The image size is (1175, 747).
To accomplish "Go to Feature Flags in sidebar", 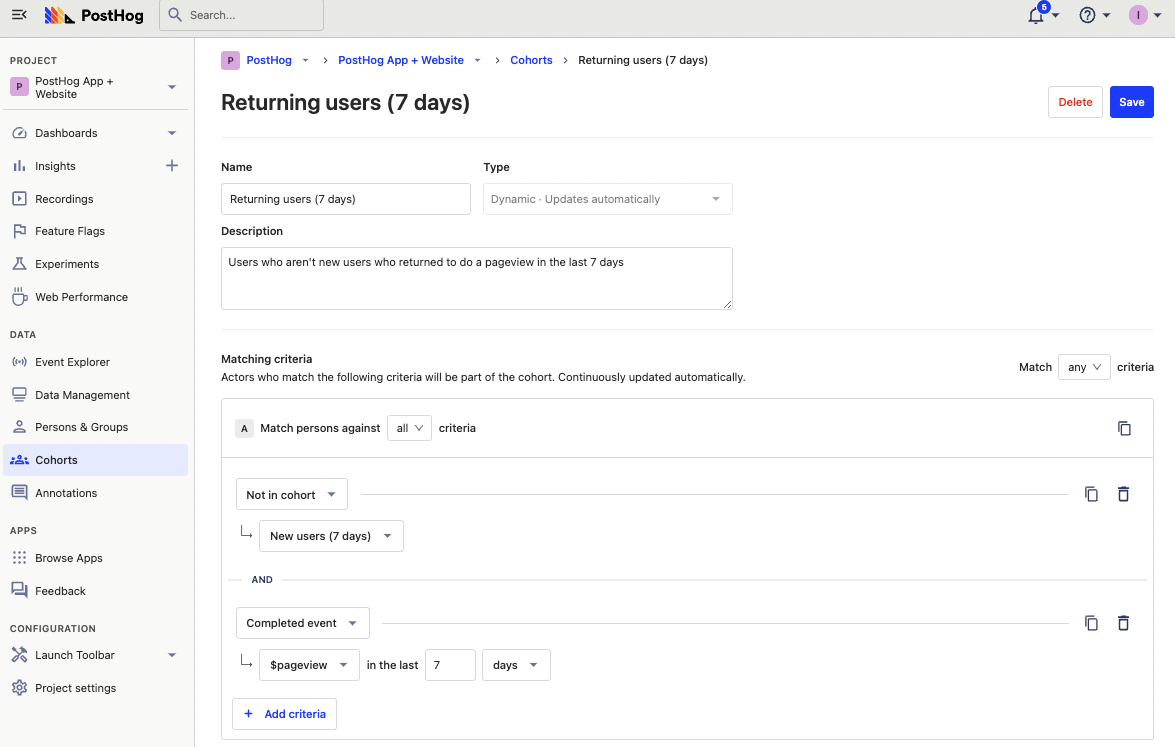I will click(x=70, y=231).
